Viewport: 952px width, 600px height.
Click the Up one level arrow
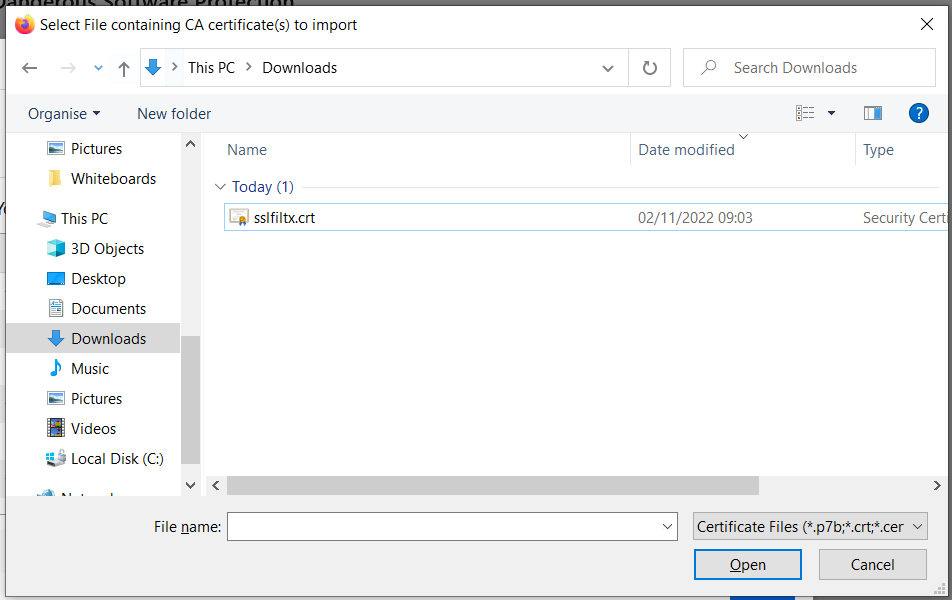coord(124,68)
